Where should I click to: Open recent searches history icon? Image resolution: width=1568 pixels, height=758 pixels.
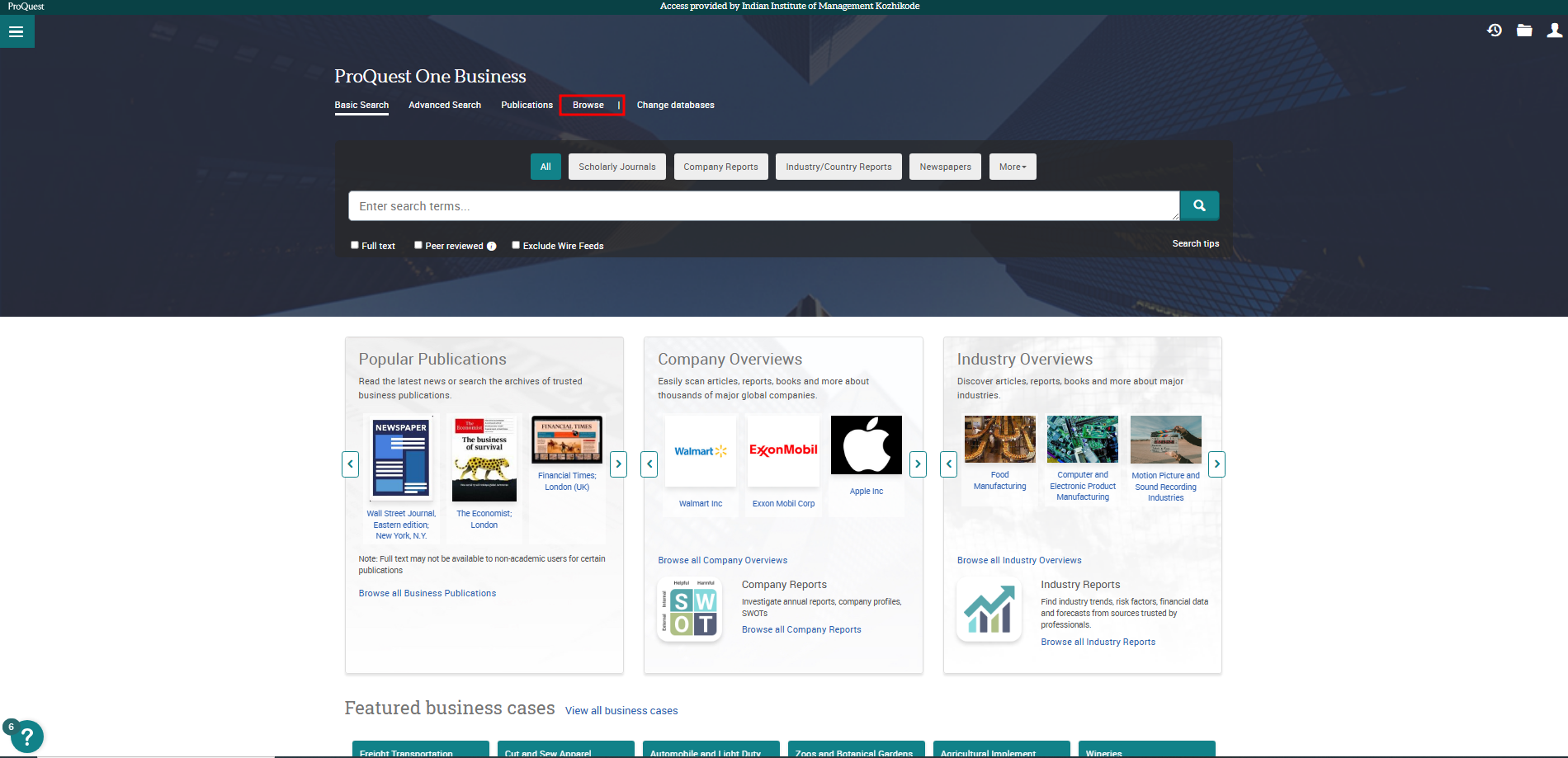click(1495, 31)
